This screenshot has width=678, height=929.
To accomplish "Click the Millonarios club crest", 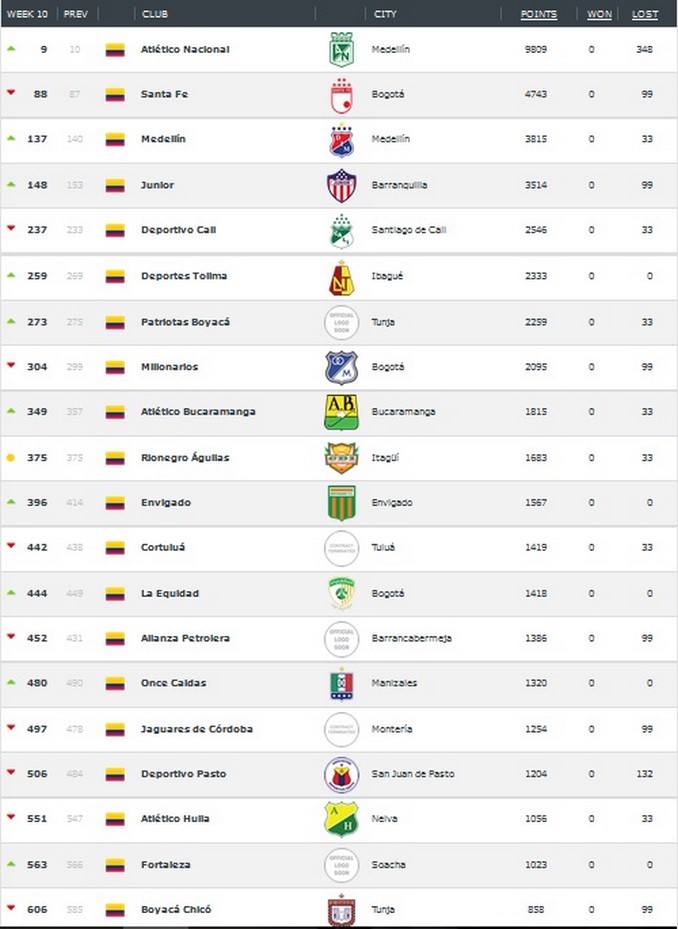I will 342,367.
